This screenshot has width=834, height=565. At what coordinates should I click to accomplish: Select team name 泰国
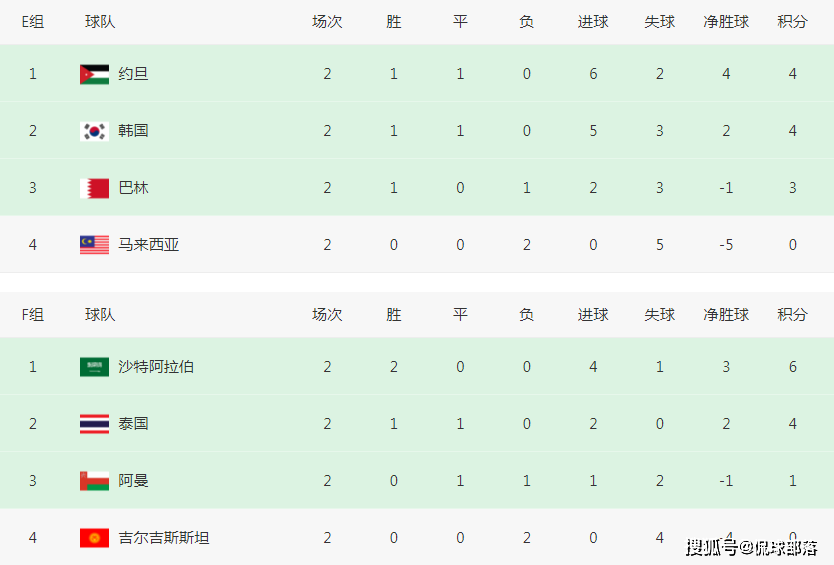click(x=133, y=424)
